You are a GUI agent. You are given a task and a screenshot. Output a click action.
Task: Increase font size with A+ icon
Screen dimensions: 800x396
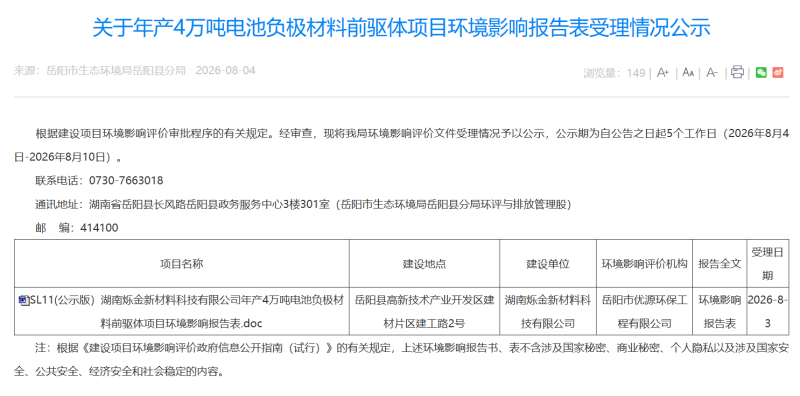pyautogui.click(x=663, y=72)
